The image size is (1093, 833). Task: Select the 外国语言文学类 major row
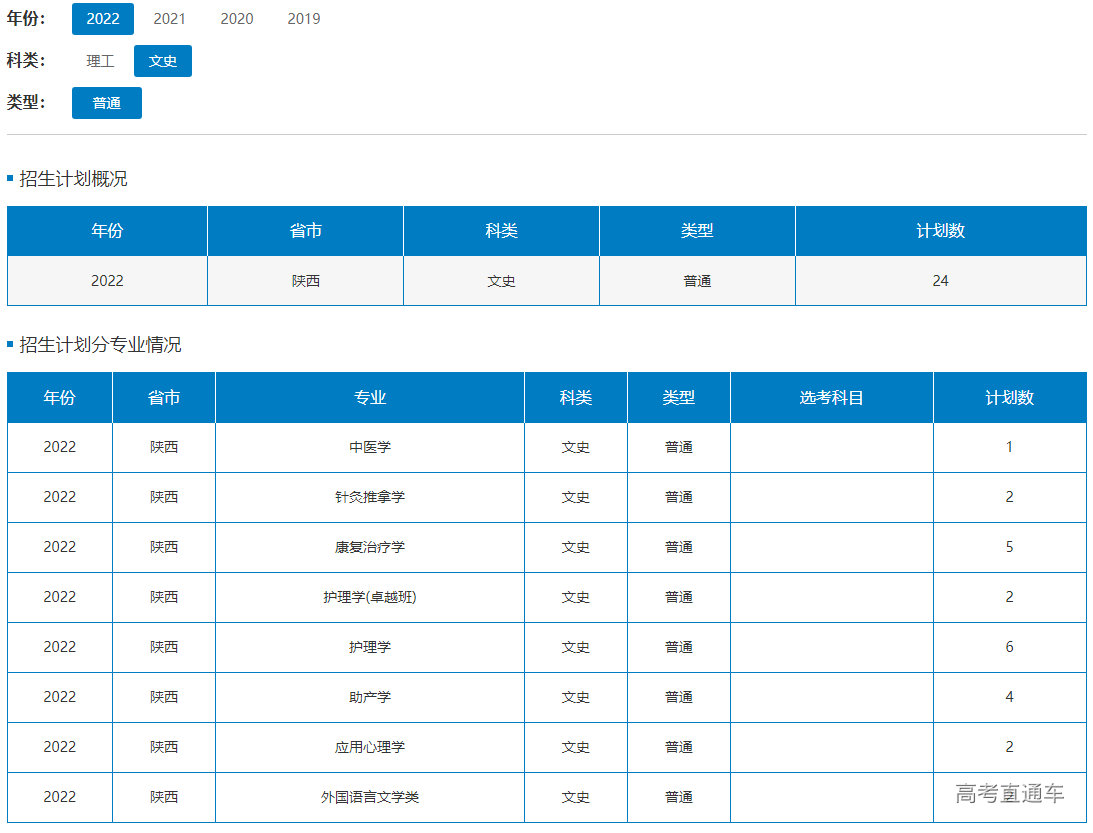pos(370,798)
